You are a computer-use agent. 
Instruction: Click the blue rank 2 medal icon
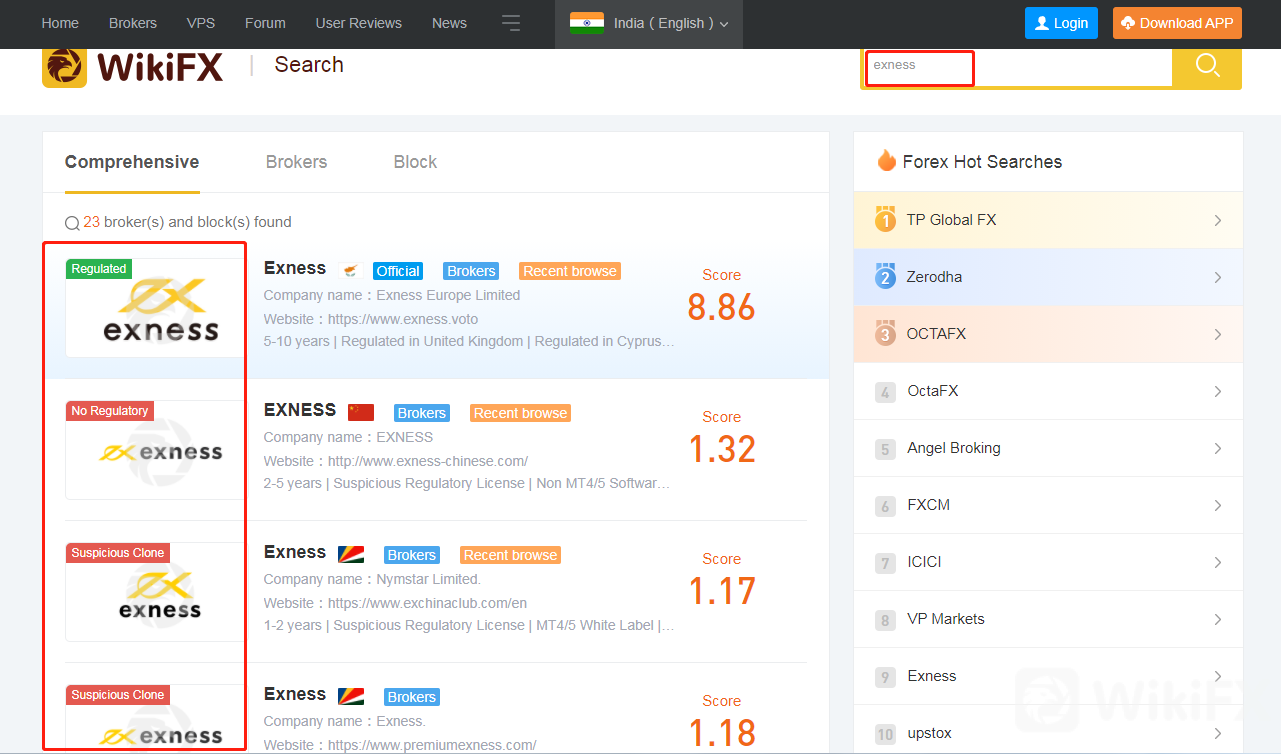(x=885, y=277)
